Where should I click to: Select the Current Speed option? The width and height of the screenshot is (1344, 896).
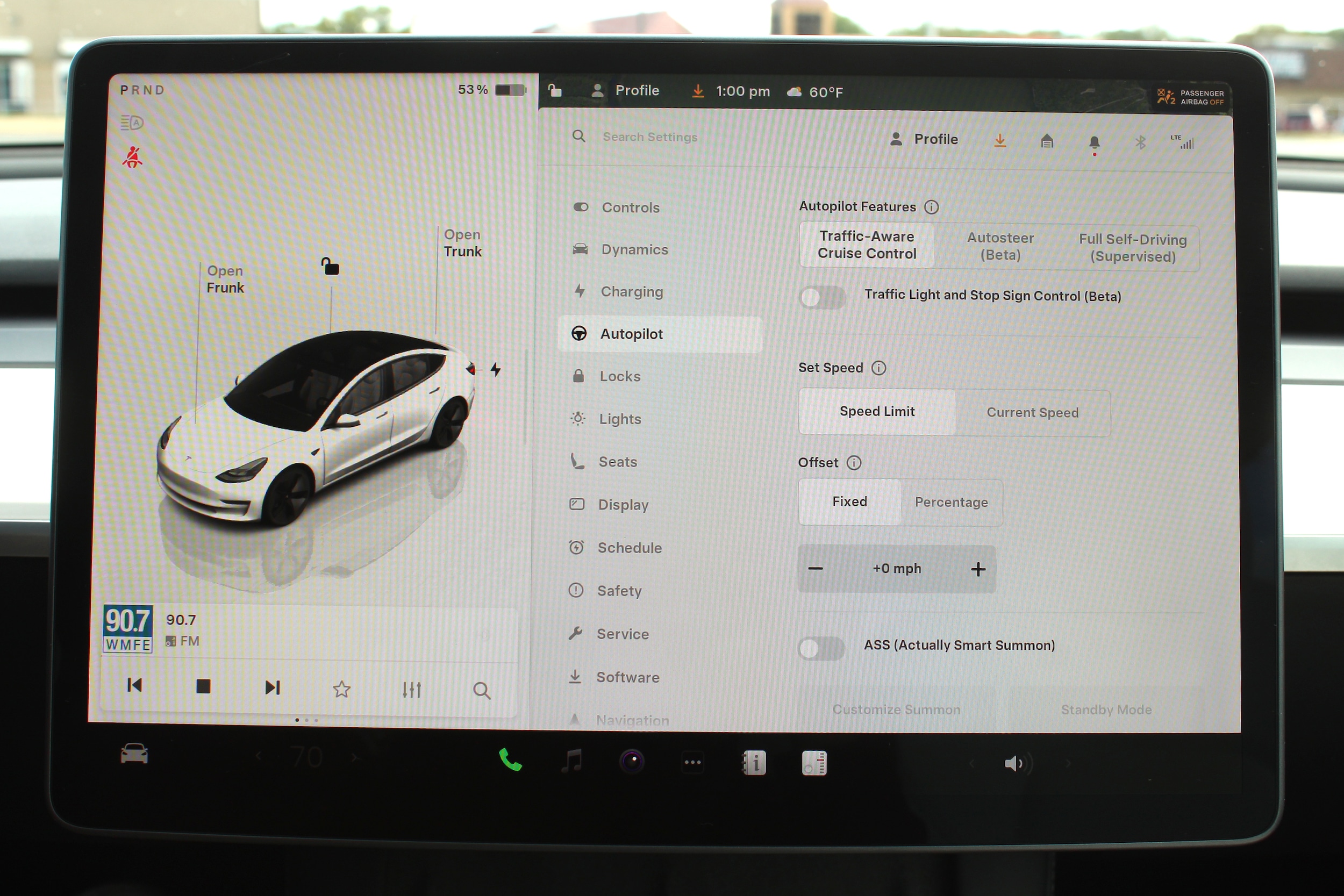coord(1032,413)
